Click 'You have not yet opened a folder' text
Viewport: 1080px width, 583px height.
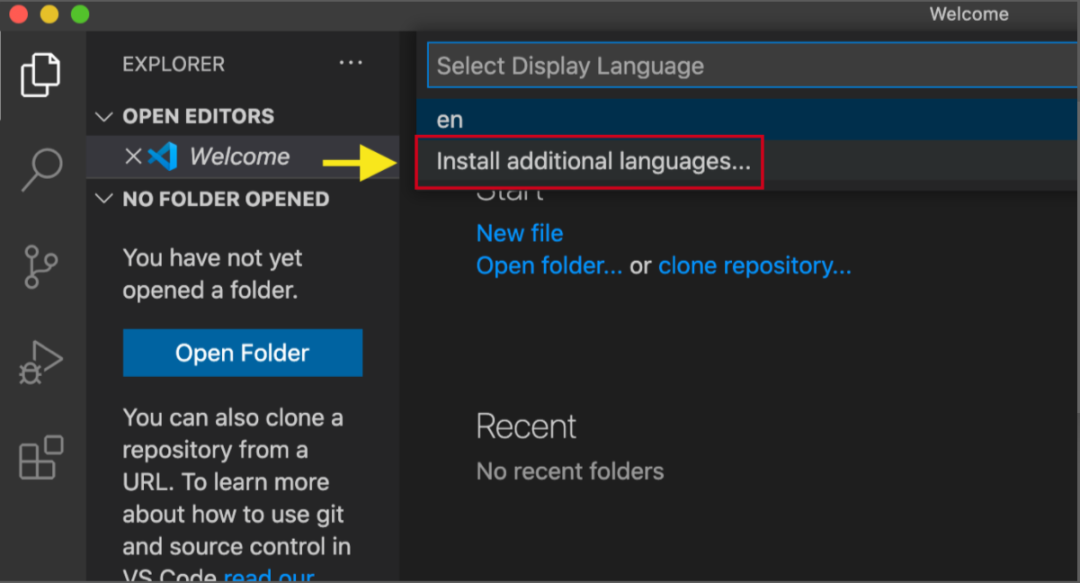click(x=212, y=274)
